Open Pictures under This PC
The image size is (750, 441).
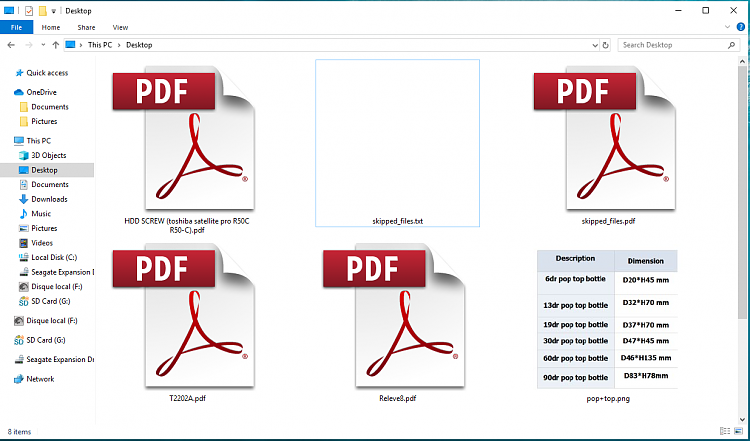point(44,228)
